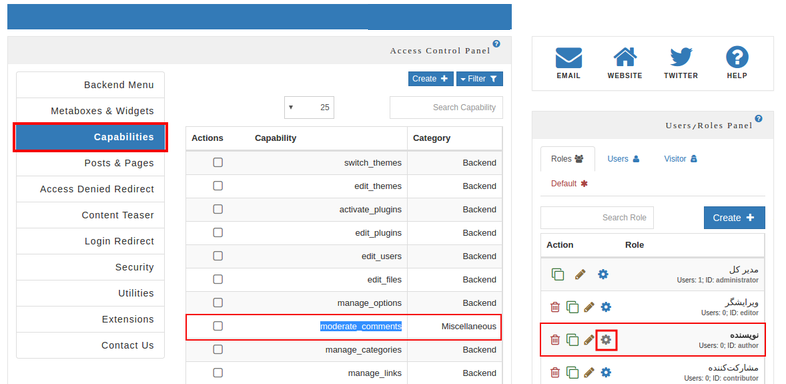The height and width of the screenshot is (384, 786).
Task: Manage the administrator role gear icon
Action: (x=603, y=274)
